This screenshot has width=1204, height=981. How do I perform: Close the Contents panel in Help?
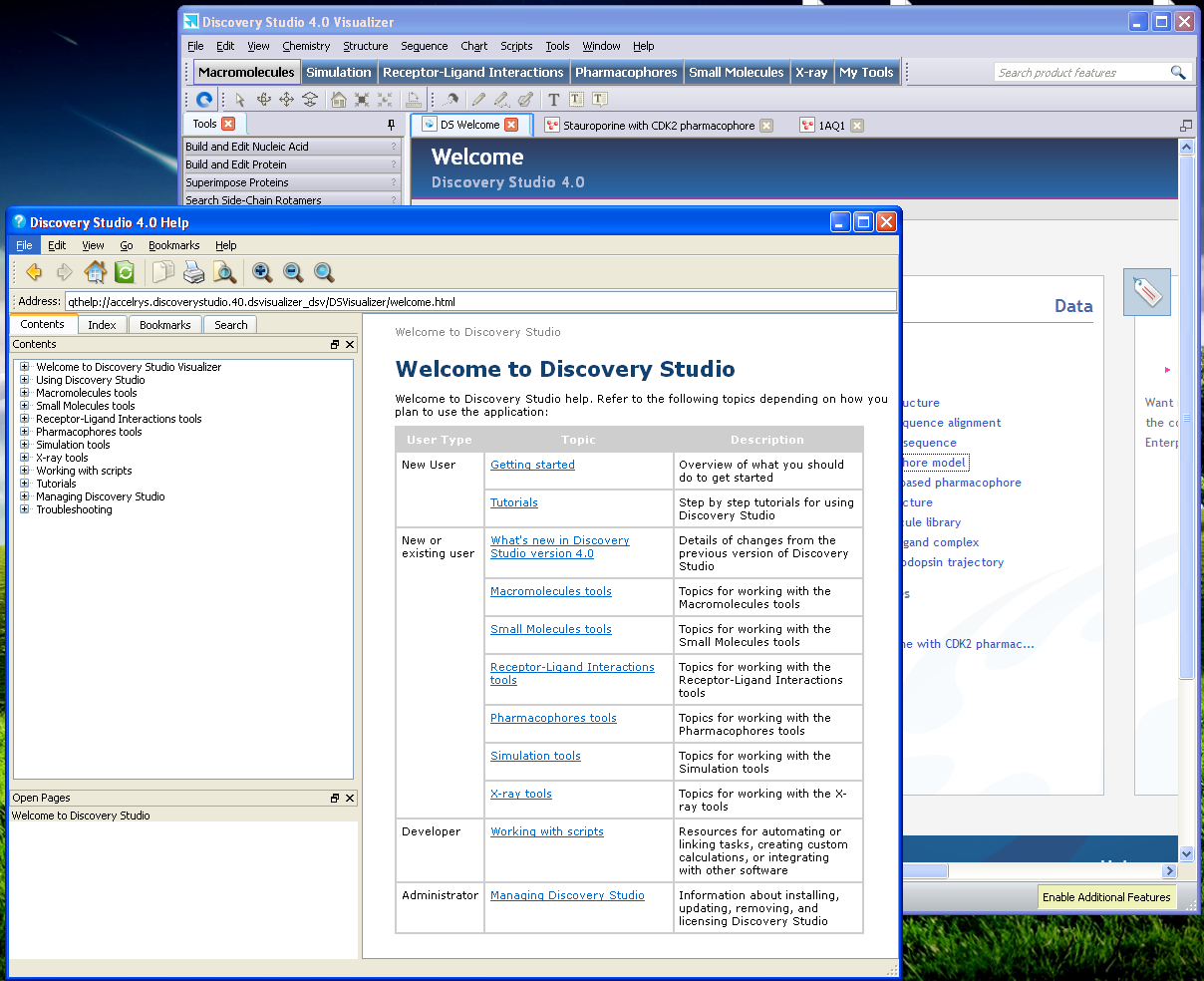click(350, 344)
